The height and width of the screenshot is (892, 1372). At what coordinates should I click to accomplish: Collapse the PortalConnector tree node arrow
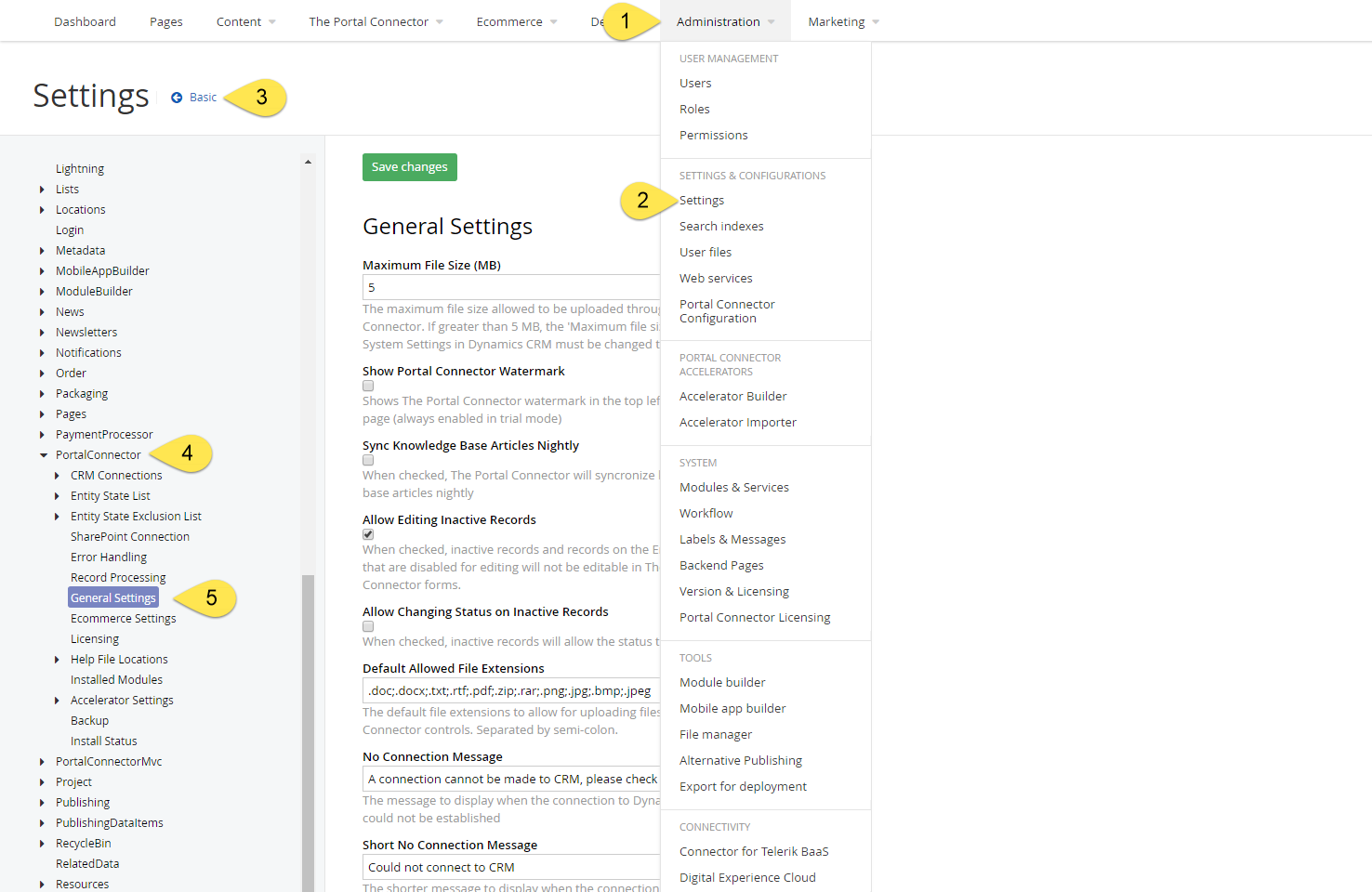(x=43, y=455)
